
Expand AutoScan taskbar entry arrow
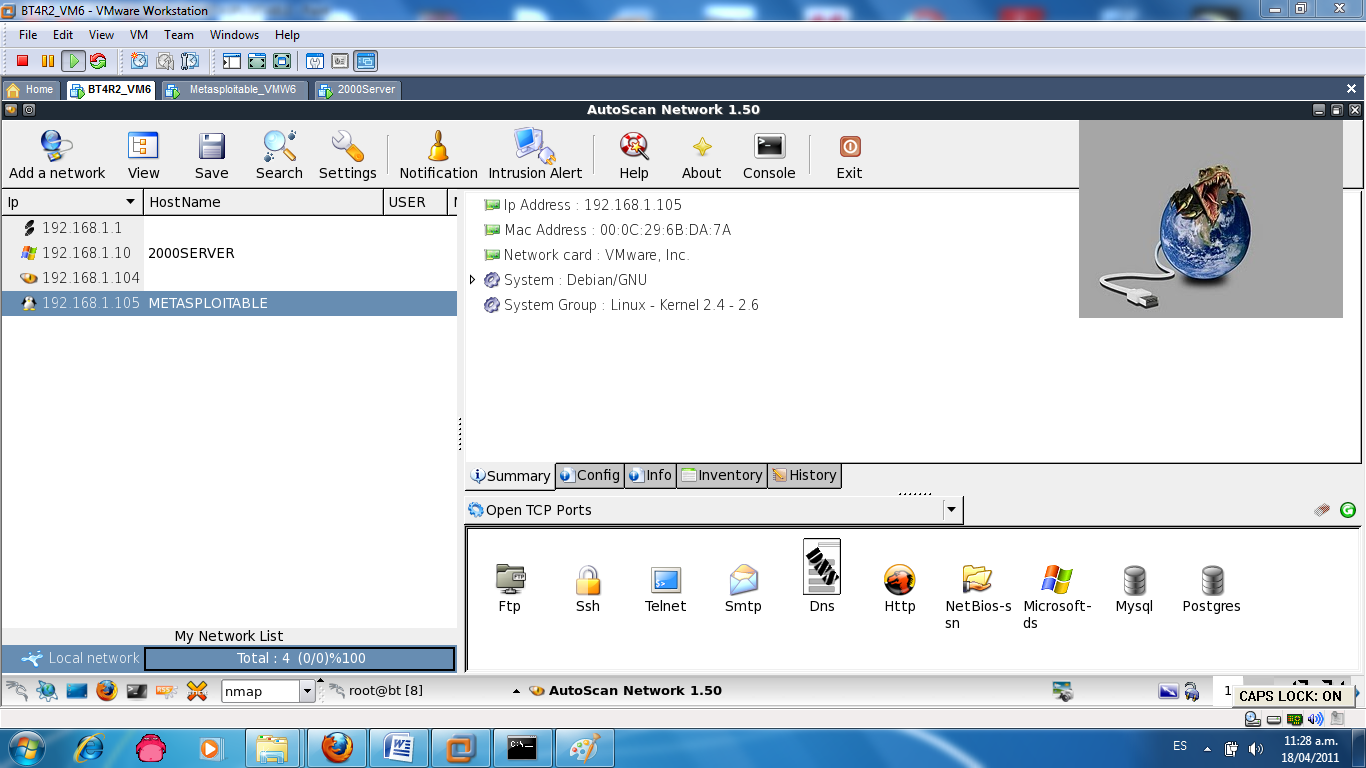pyautogui.click(x=516, y=691)
